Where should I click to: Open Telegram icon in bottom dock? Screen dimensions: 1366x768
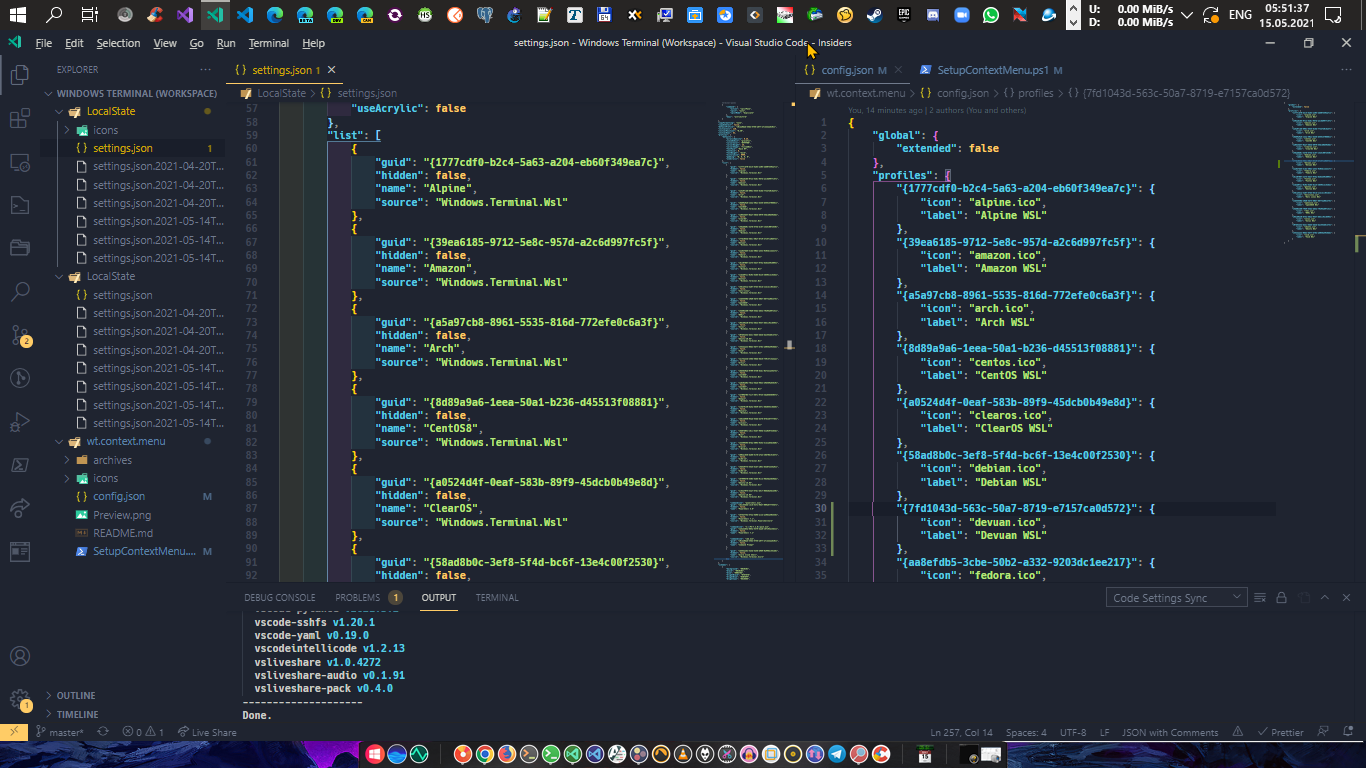point(837,754)
